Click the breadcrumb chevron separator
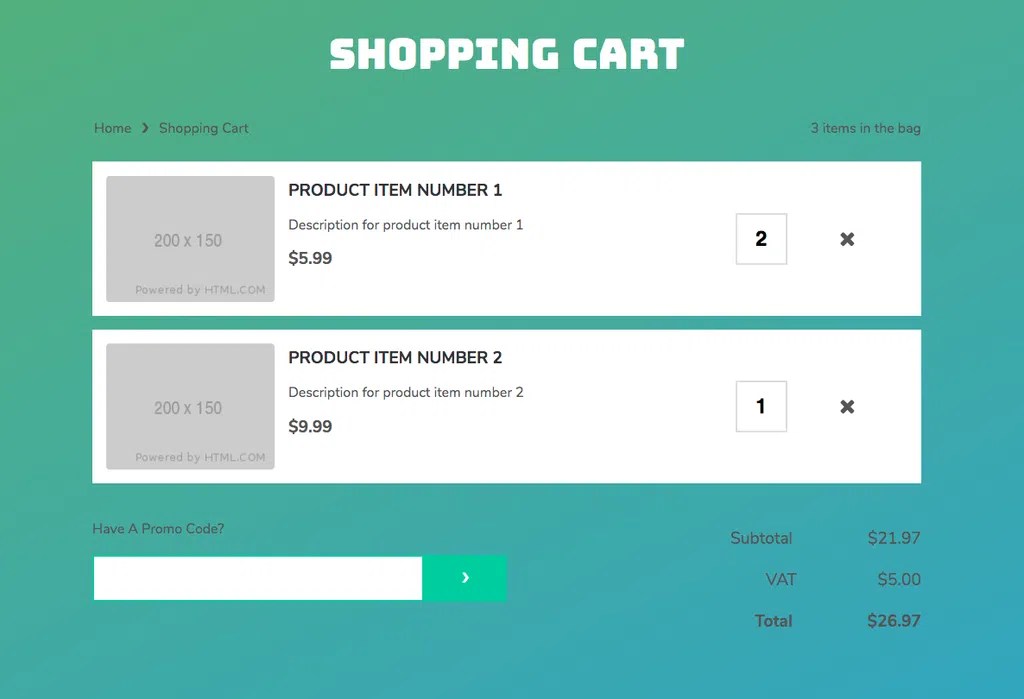This screenshot has width=1024, height=699. tap(145, 128)
